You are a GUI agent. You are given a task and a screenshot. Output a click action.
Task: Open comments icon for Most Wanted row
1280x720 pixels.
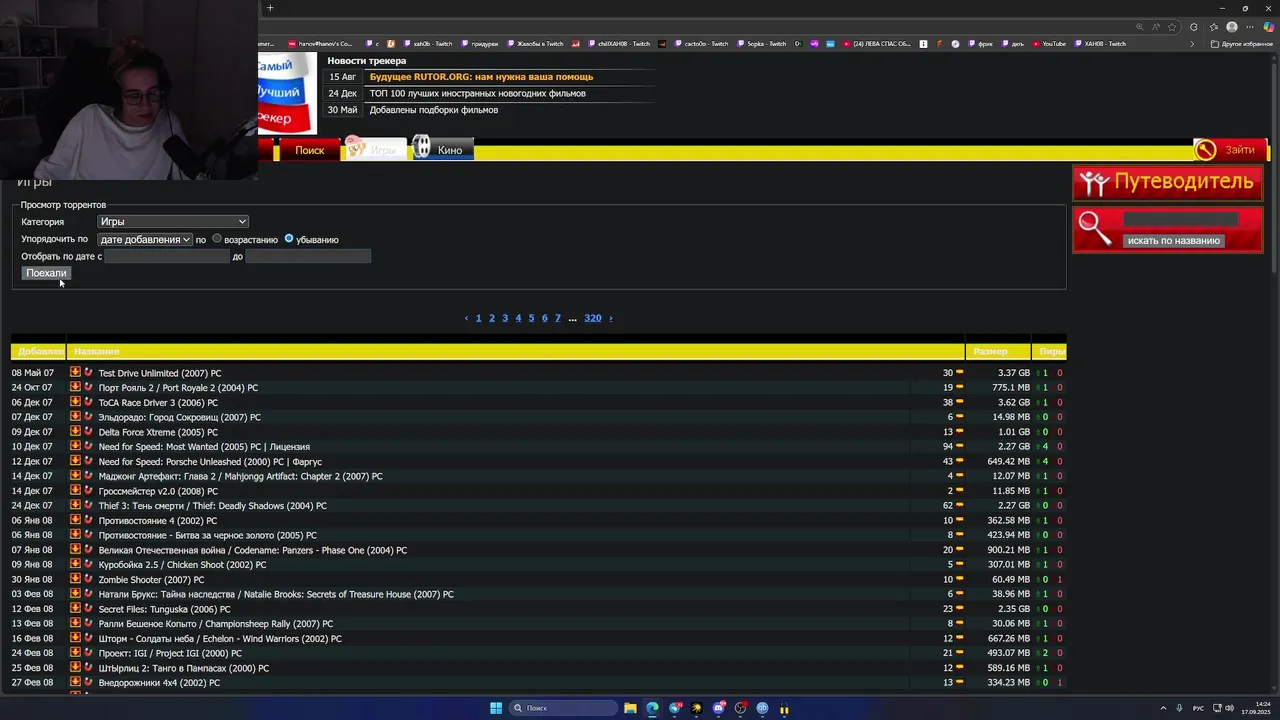[959, 446]
